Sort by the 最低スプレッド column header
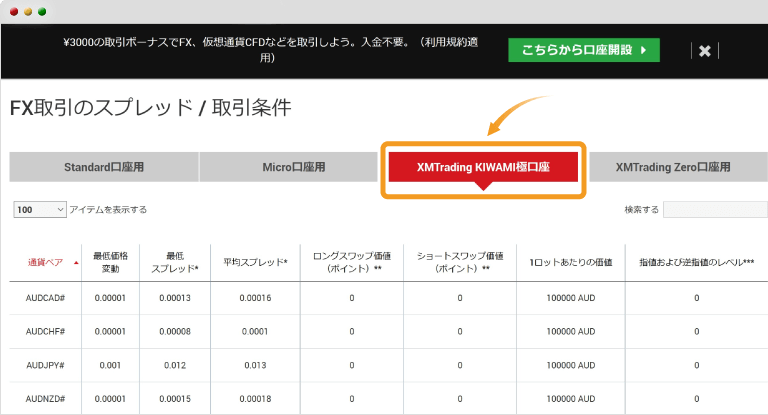Screen dimensions: 768x415 click(175, 263)
